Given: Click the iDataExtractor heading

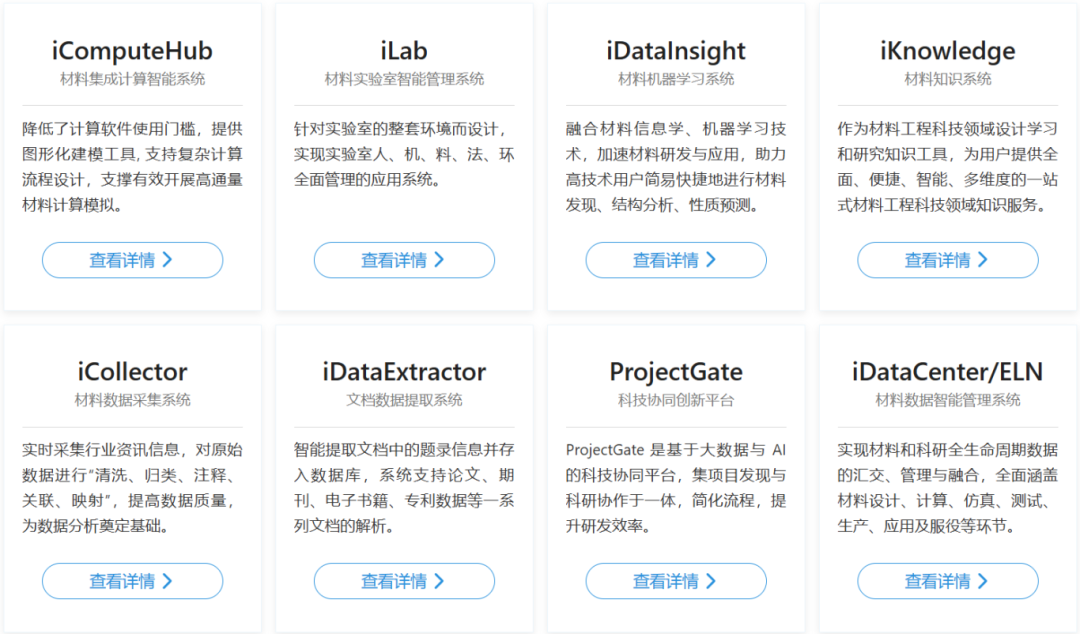Looking at the screenshot, I should (x=404, y=372).
